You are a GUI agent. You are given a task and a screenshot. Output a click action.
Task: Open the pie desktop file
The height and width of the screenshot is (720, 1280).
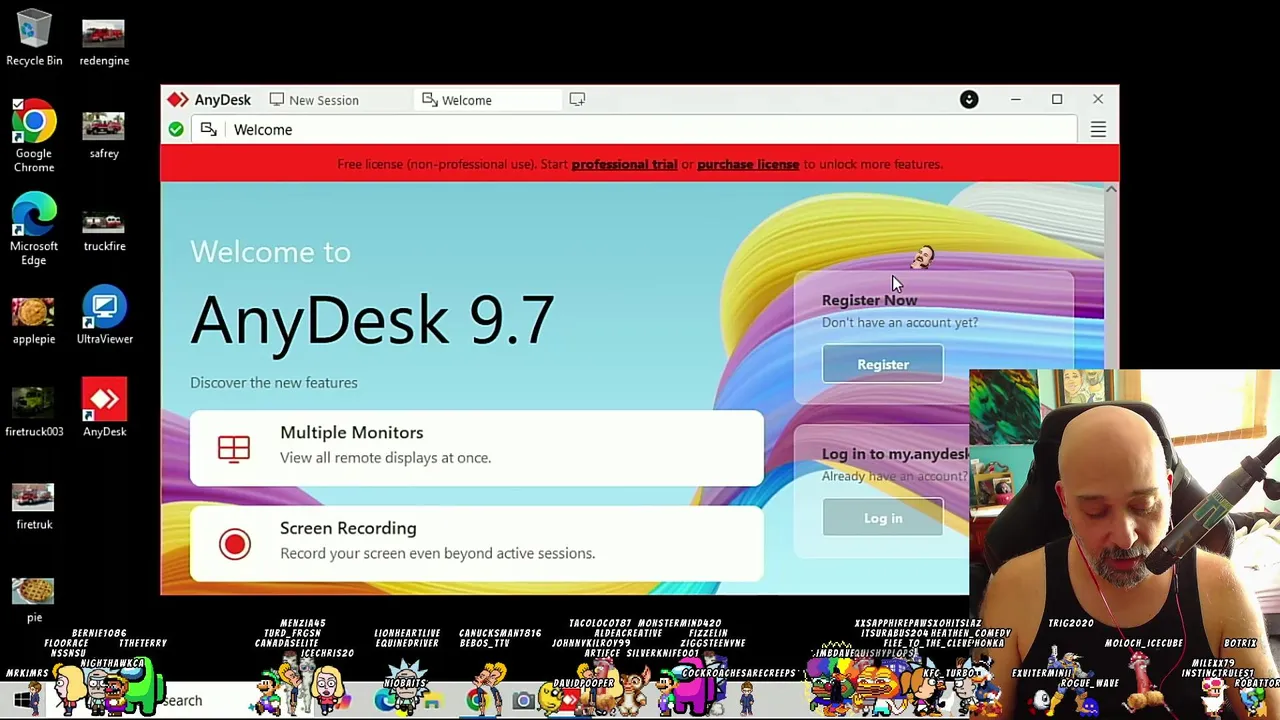tap(34, 598)
